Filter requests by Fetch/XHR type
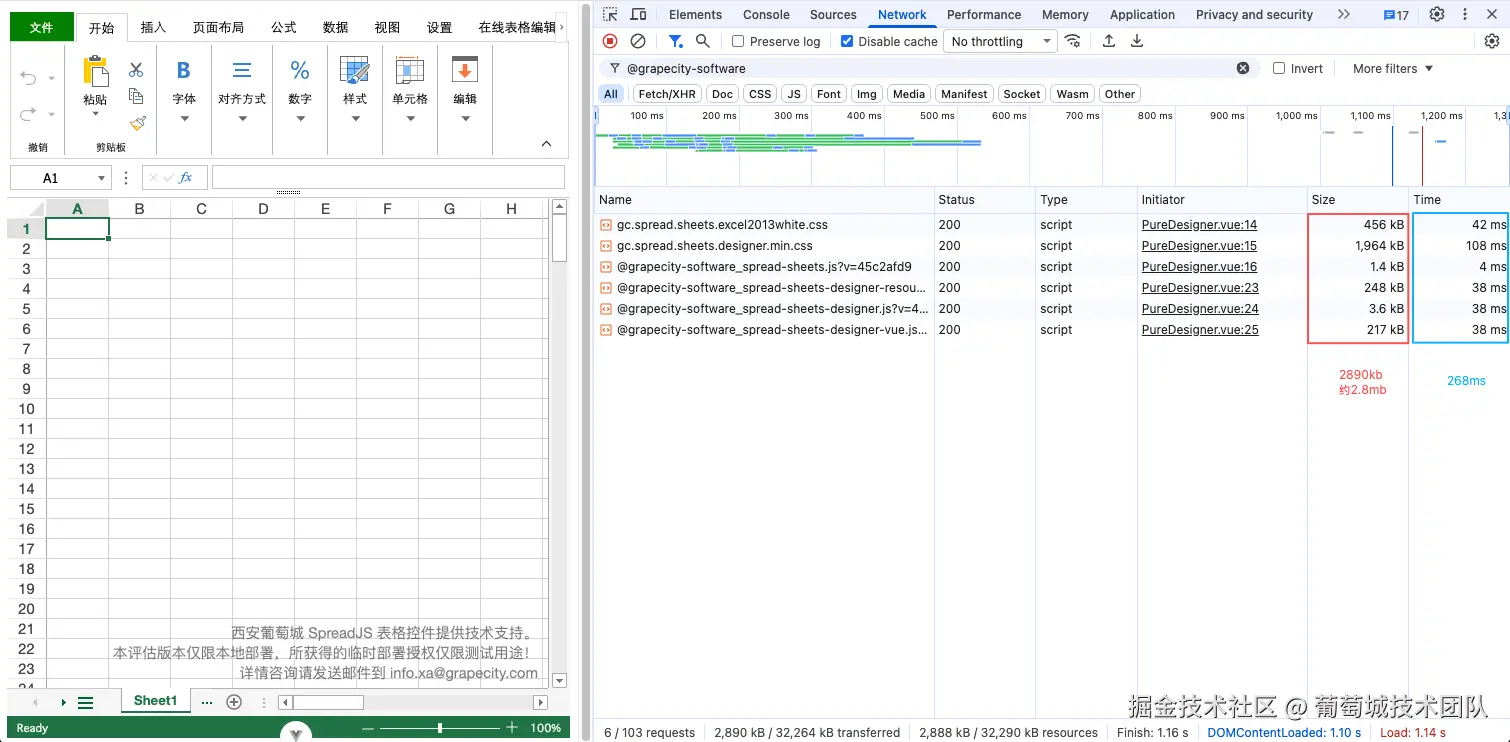The image size is (1510, 742). point(666,94)
